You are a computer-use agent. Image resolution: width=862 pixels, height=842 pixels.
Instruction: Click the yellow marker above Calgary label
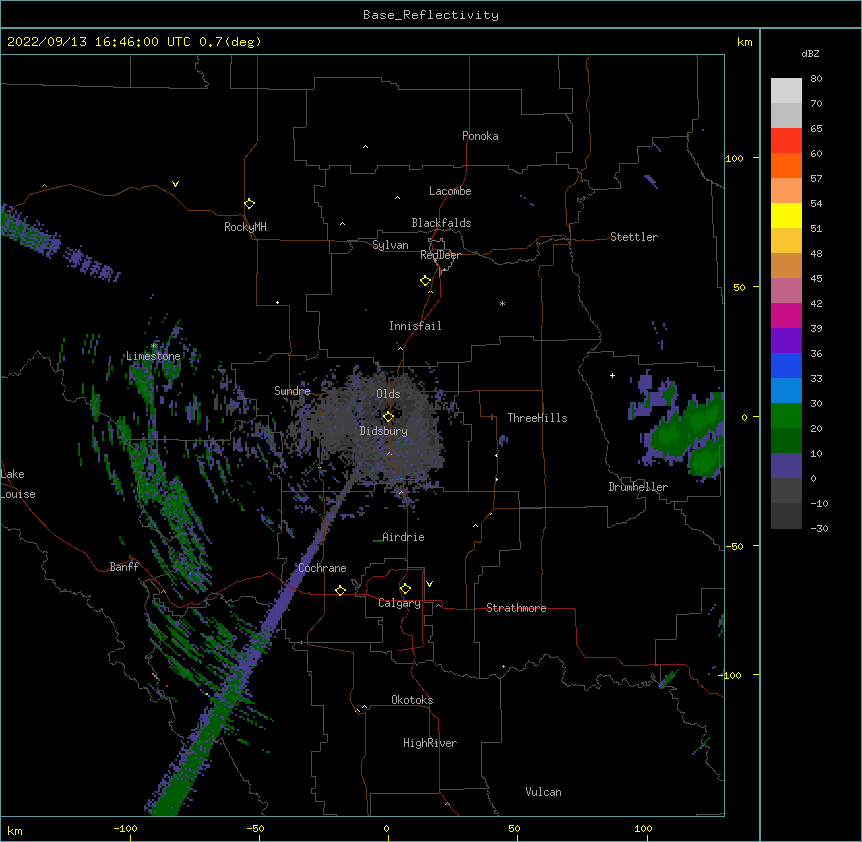coord(405,589)
